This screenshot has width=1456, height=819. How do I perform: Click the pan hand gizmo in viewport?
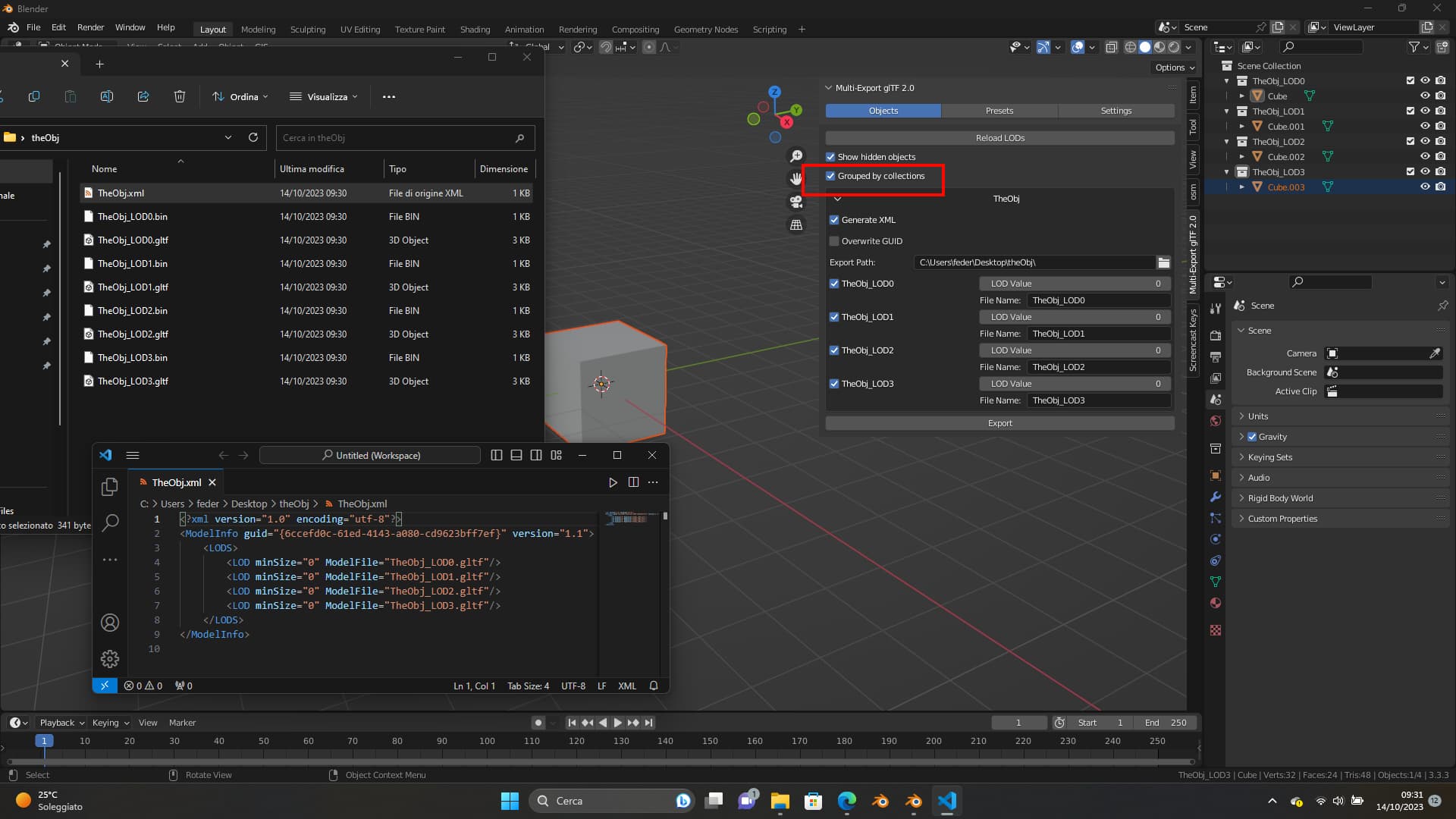point(796,179)
